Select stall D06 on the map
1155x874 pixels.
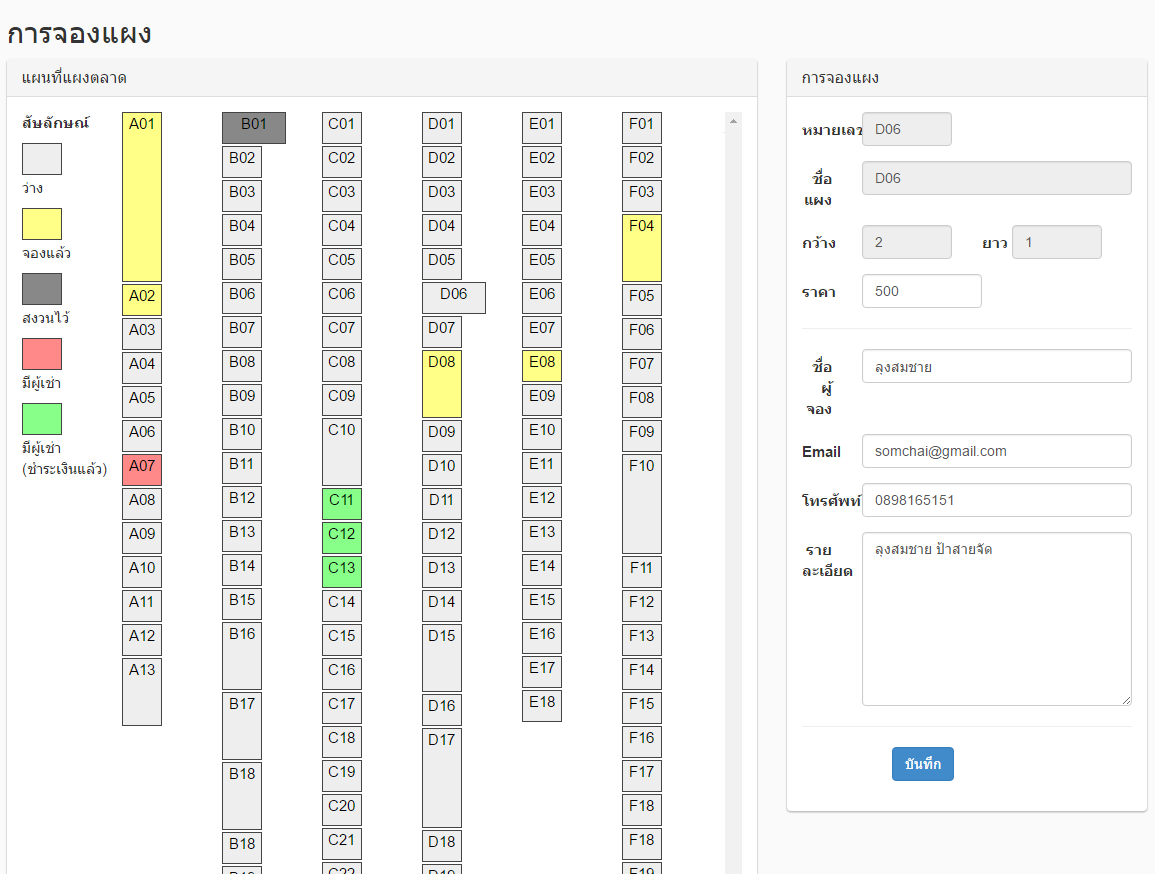tap(454, 298)
